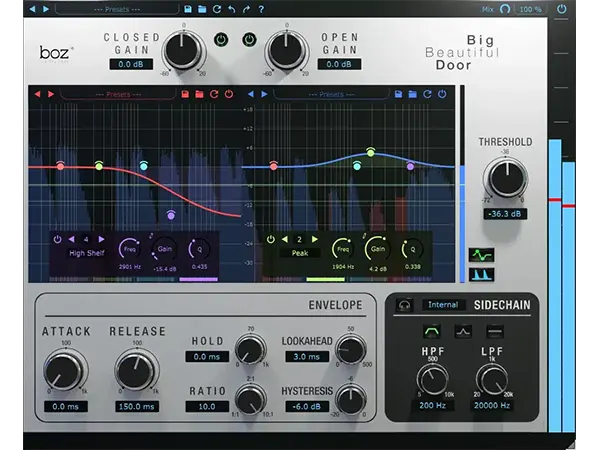Toggle sidechain listen headphones button
Screen dimensions: 600x450
(404, 305)
